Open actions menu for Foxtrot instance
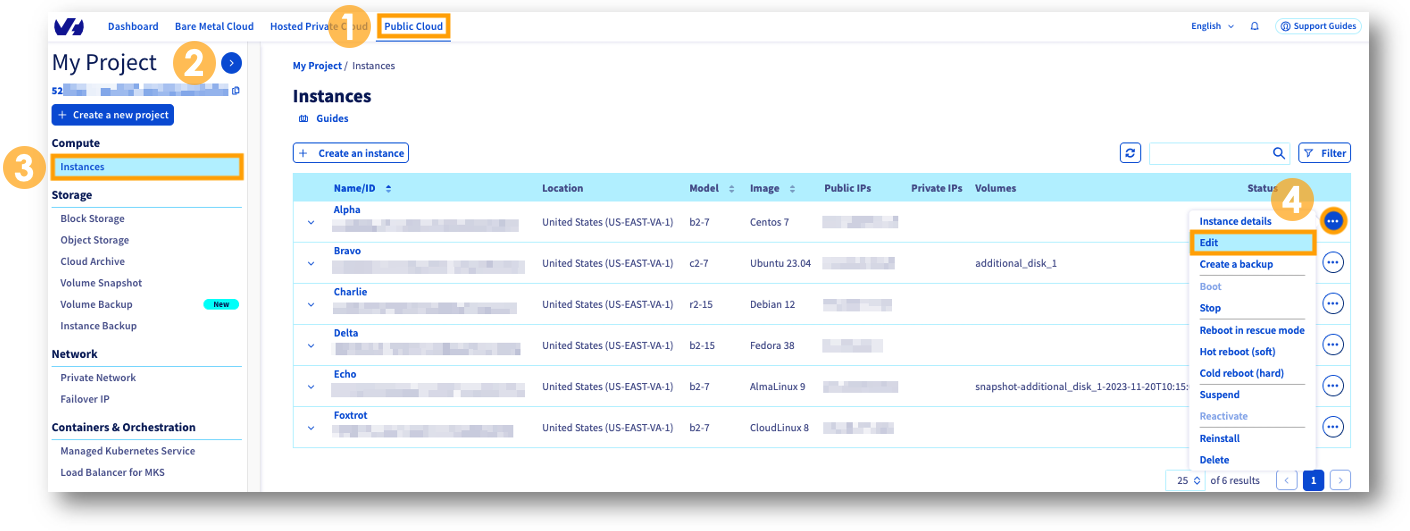 [1333, 426]
